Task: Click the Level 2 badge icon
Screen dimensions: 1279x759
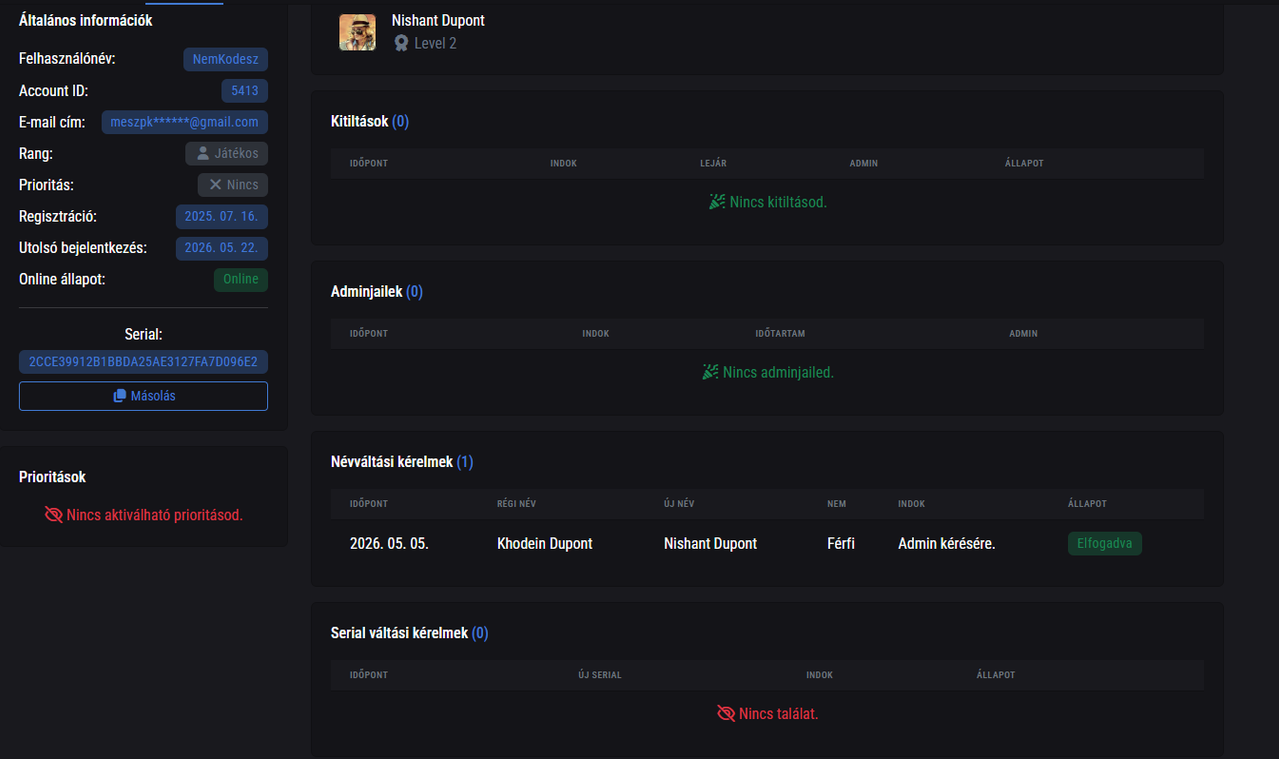Action: click(401, 43)
